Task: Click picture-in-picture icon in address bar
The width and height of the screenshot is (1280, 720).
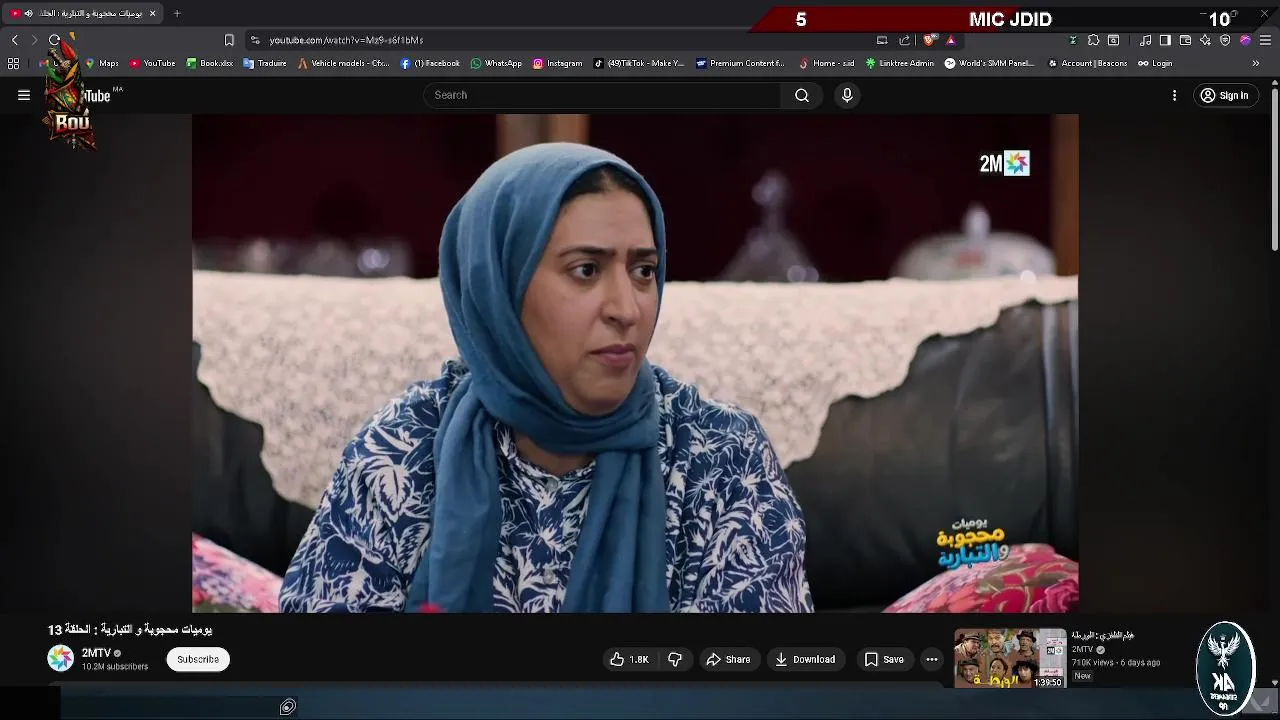Action: (x=882, y=40)
